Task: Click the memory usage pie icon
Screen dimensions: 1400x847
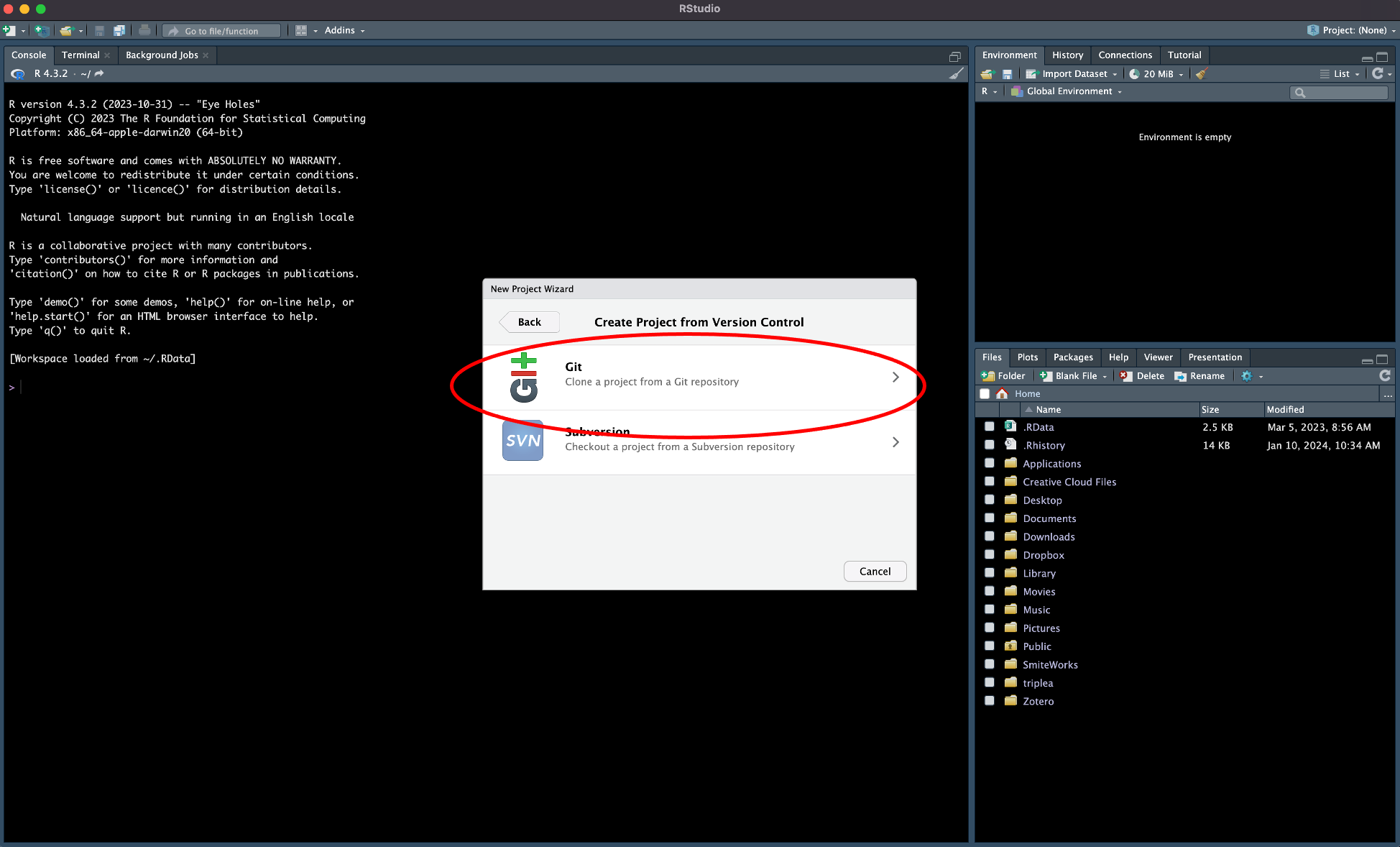Action: tap(1134, 73)
